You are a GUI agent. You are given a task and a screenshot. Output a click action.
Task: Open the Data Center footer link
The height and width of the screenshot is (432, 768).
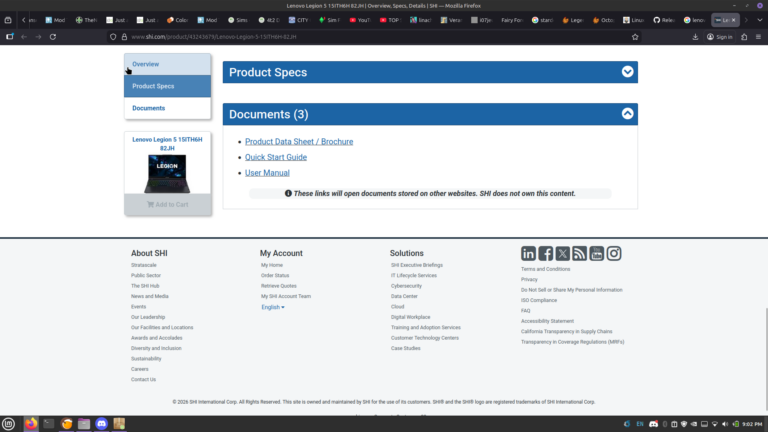tap(404, 296)
